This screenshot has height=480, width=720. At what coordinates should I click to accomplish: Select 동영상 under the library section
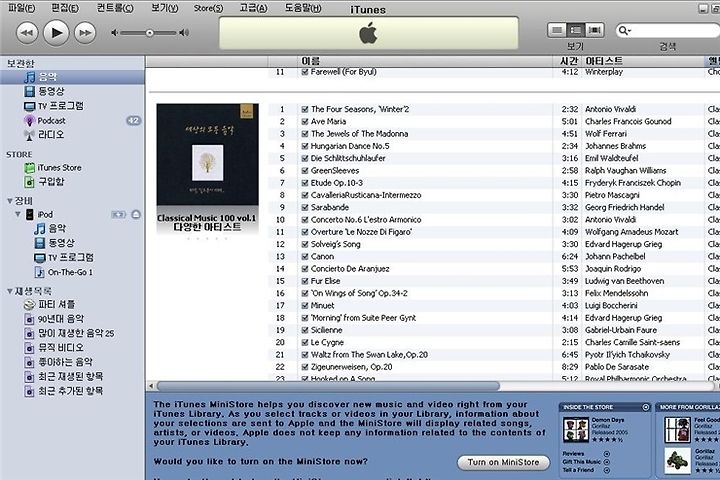[x=51, y=91]
